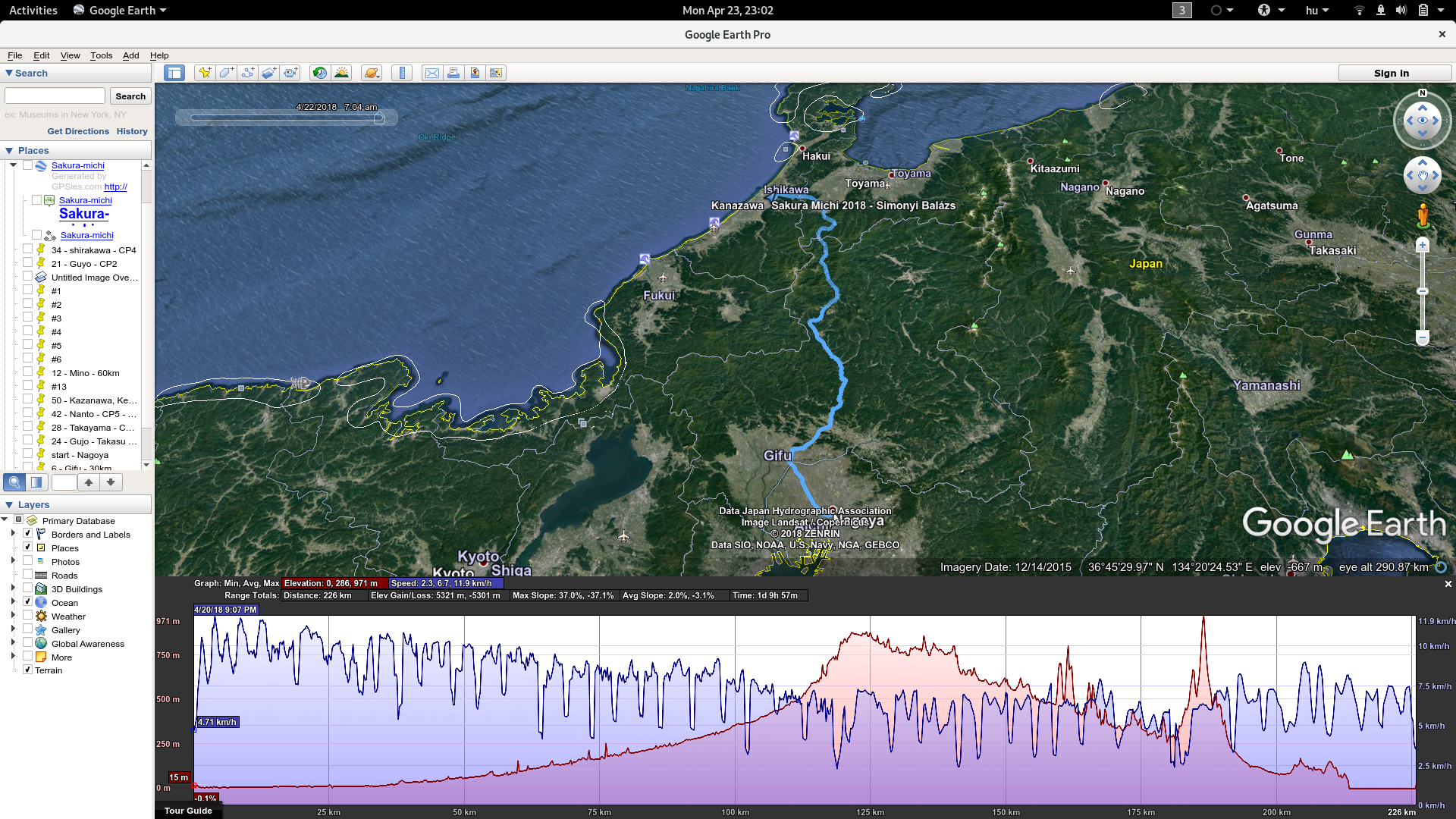Check the 12 - Mino - 60km placemark
This screenshot has width=1456, height=819.
[27, 372]
